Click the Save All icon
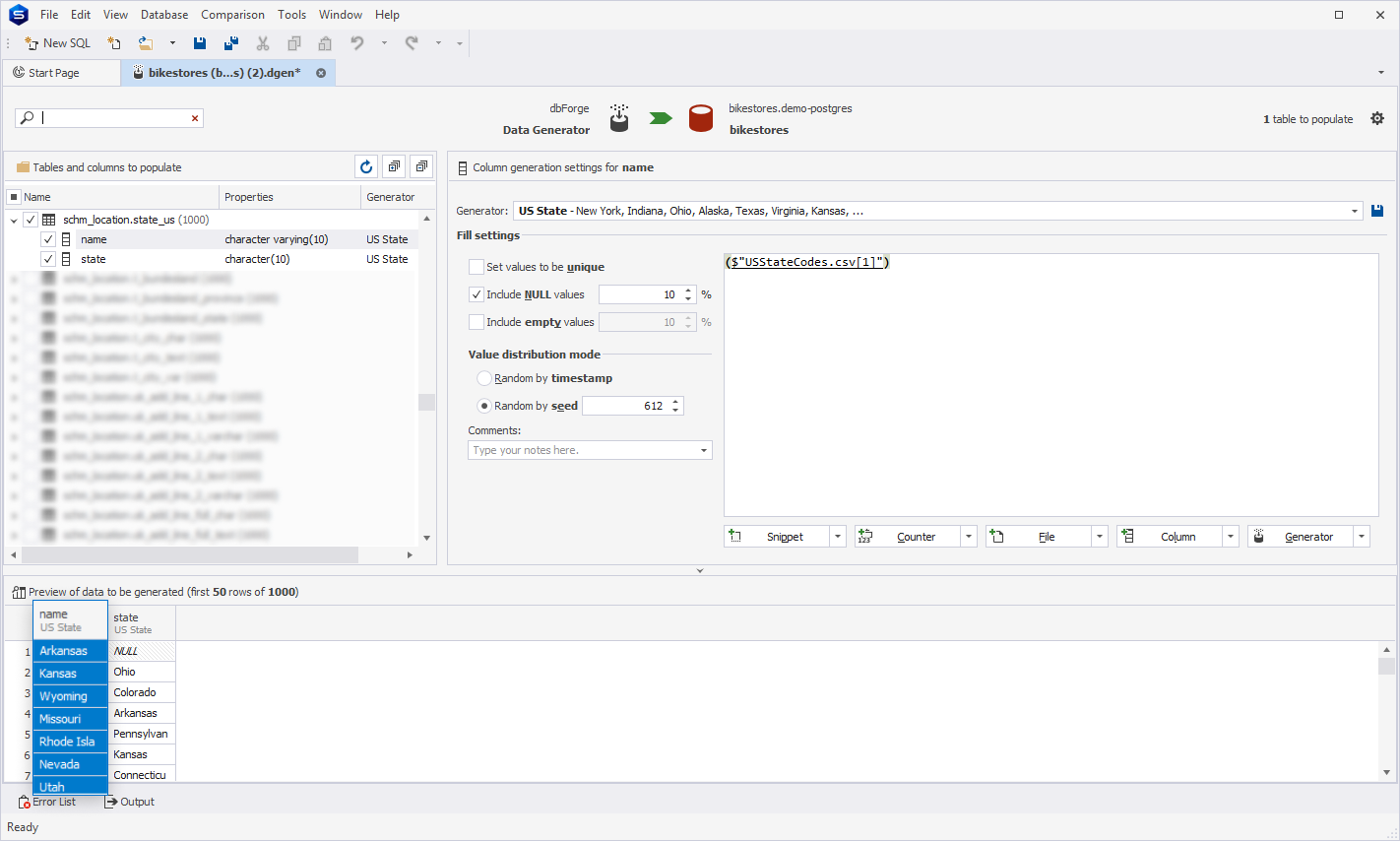 (x=231, y=43)
